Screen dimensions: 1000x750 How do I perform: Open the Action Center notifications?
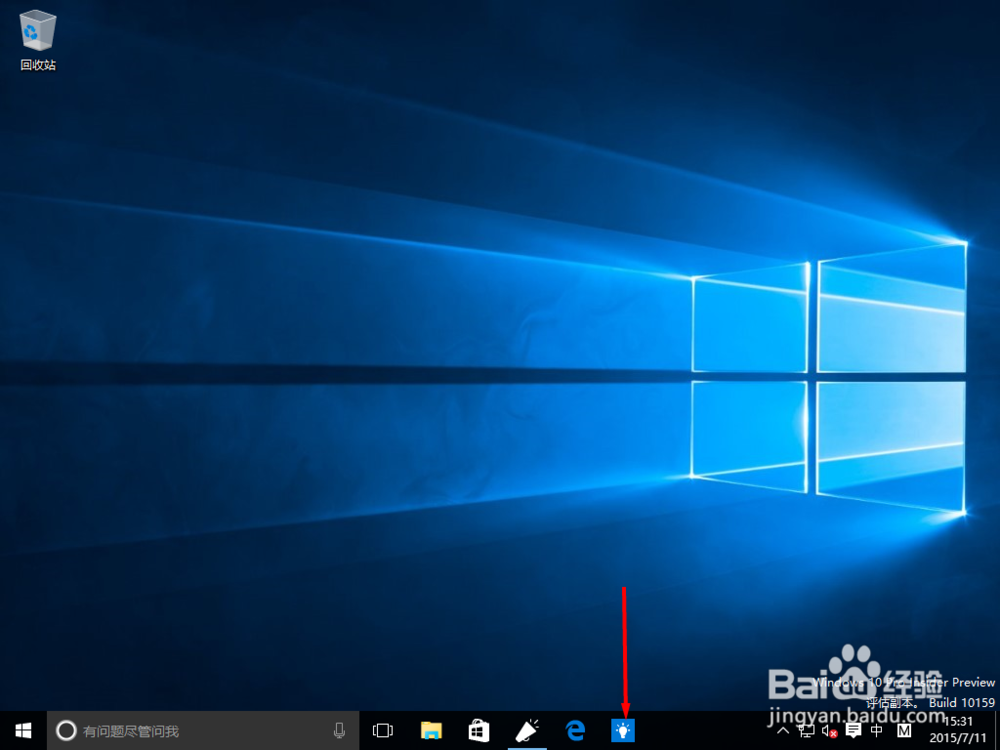pos(853,731)
